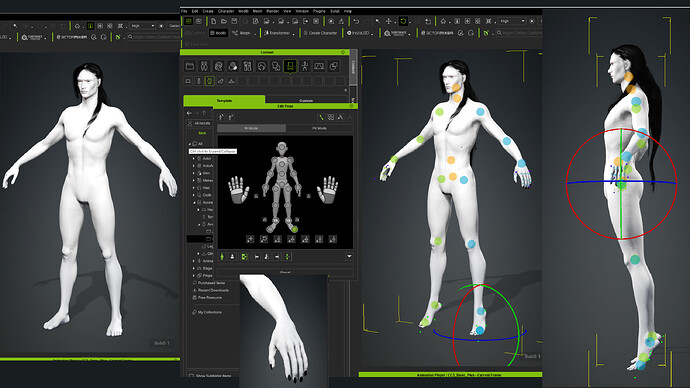Expand the Cloth tree node

click(194, 195)
